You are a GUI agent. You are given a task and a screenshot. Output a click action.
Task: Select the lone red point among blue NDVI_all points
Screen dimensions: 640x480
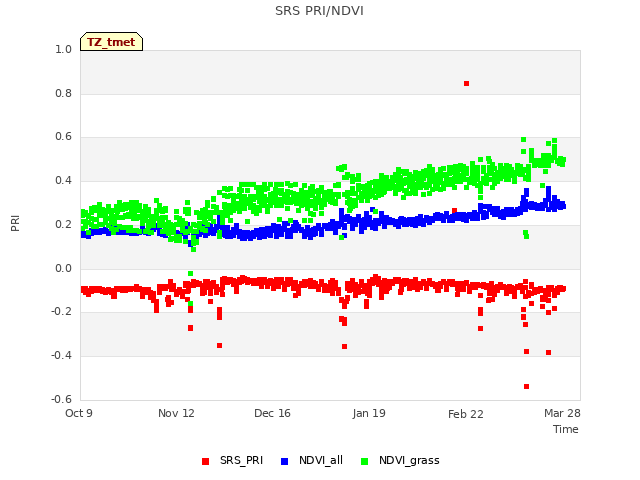(x=454, y=211)
